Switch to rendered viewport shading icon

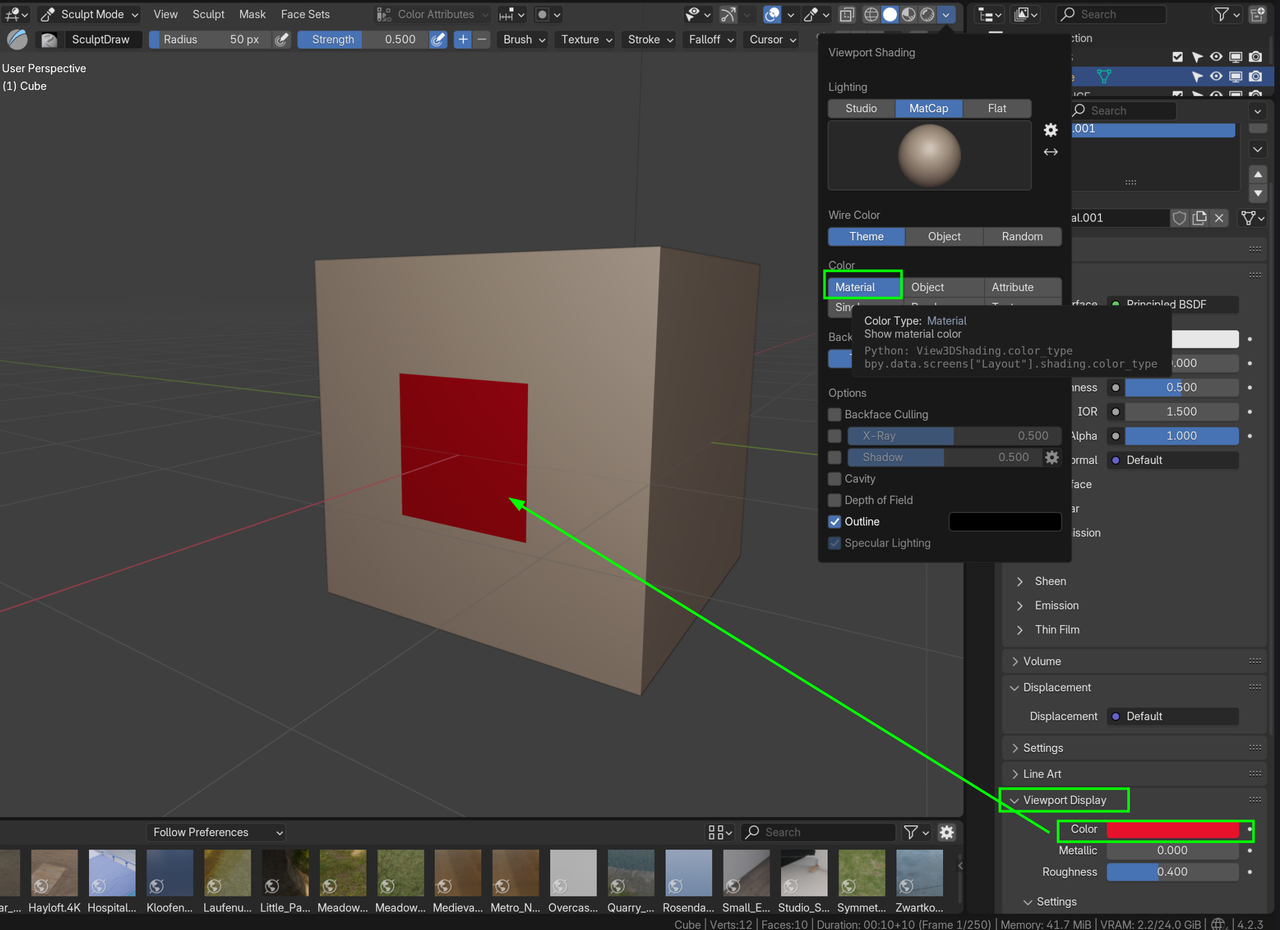coord(927,15)
